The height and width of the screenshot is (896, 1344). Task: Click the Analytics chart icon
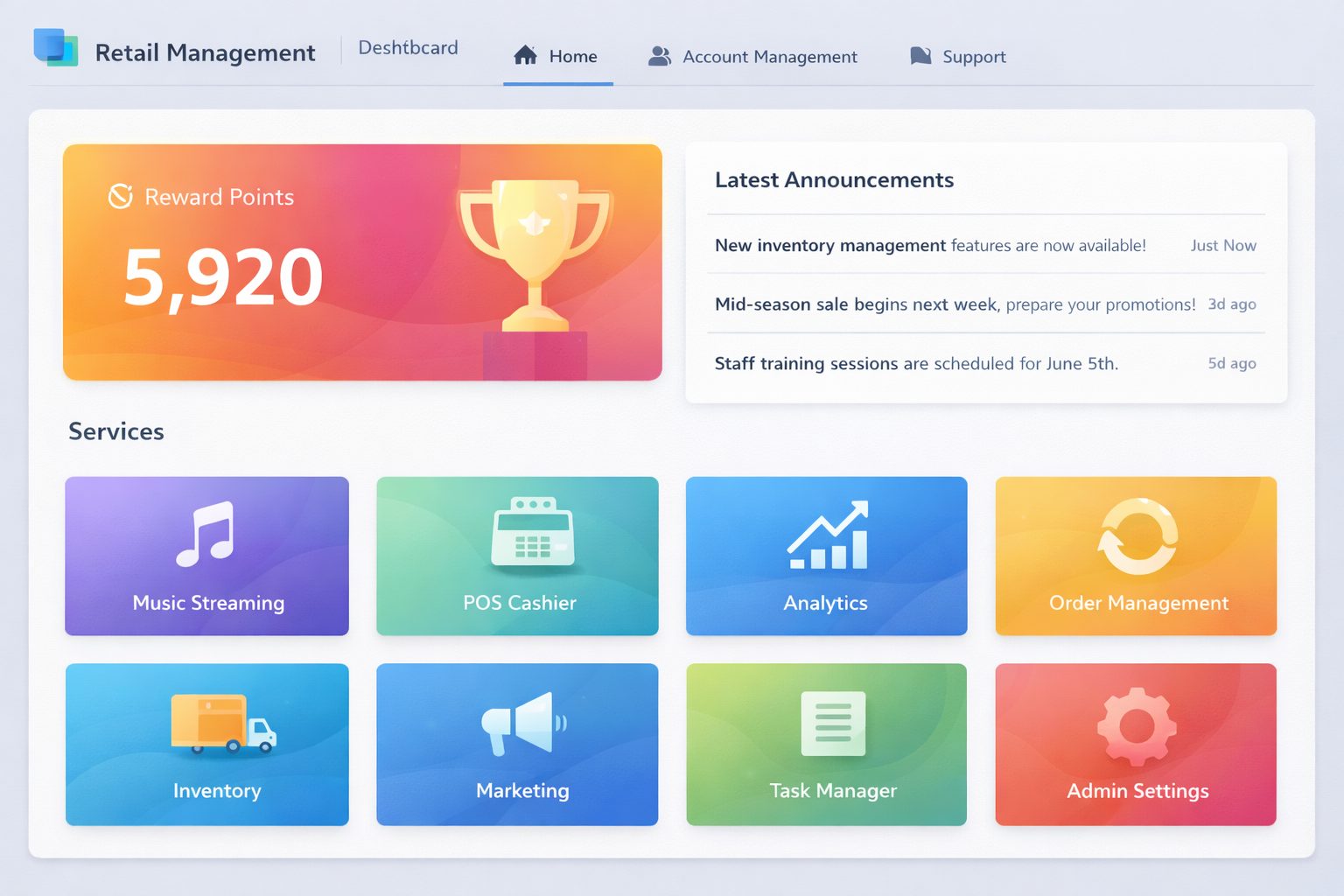[828, 535]
